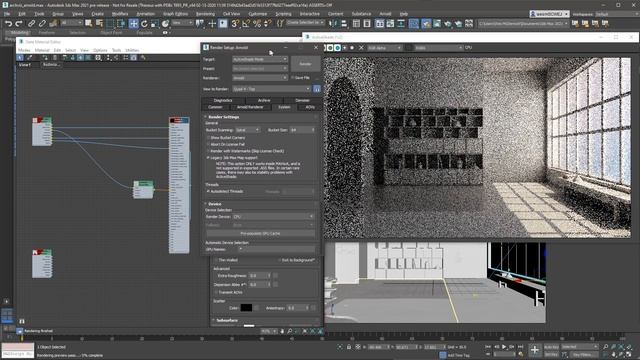
Task: Click the signed-in user account button
Action: coord(549,14)
